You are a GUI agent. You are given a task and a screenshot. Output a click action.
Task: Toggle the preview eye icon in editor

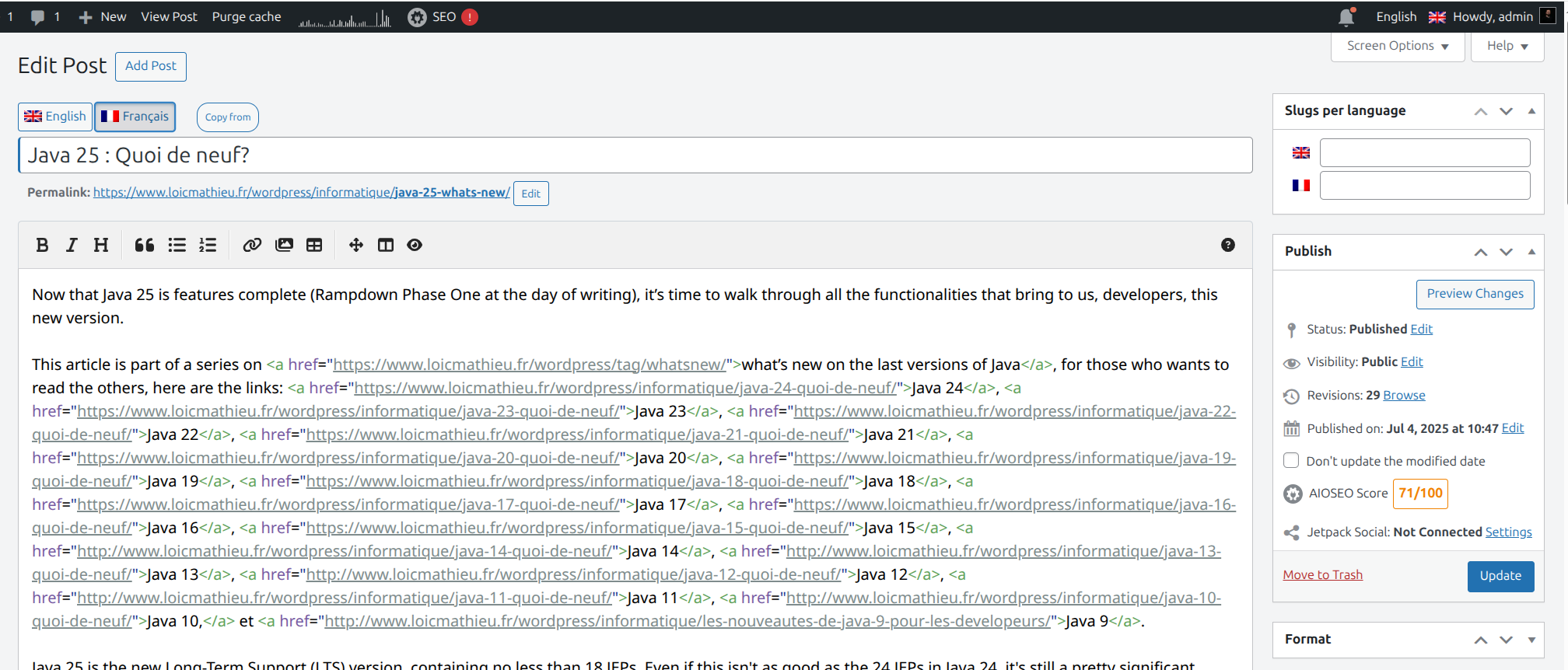tap(415, 245)
